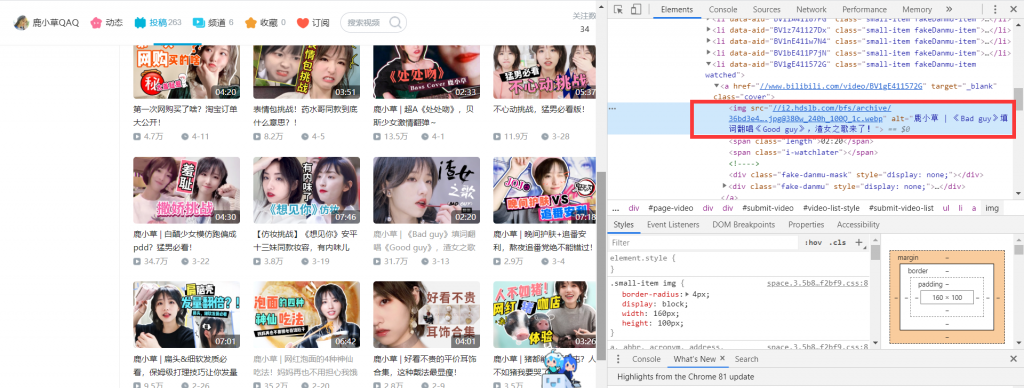Click the orange 收藏 star icon

click(251, 23)
